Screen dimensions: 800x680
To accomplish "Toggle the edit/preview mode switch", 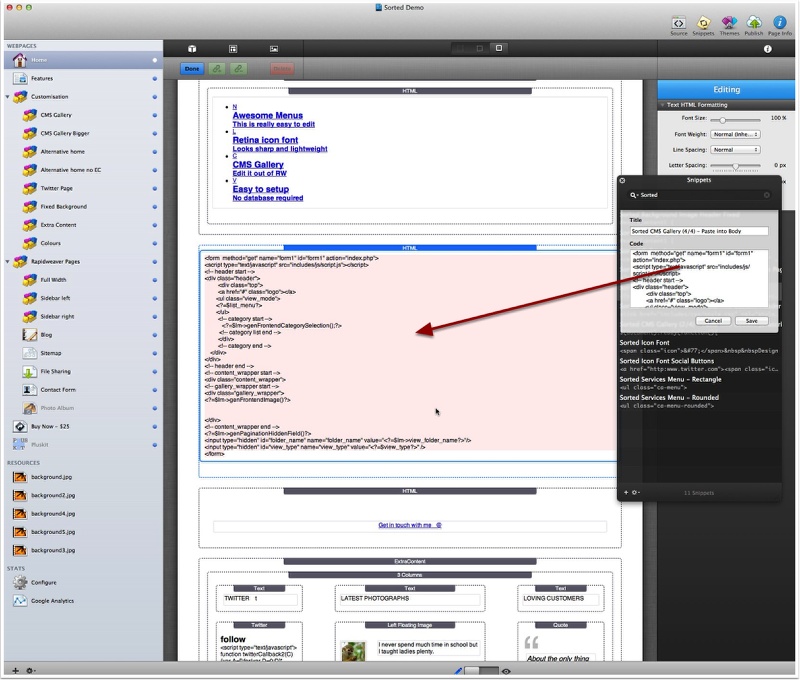I will [x=481, y=671].
